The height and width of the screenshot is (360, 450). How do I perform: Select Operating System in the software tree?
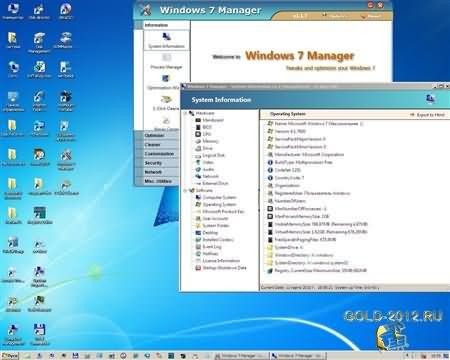(216, 204)
